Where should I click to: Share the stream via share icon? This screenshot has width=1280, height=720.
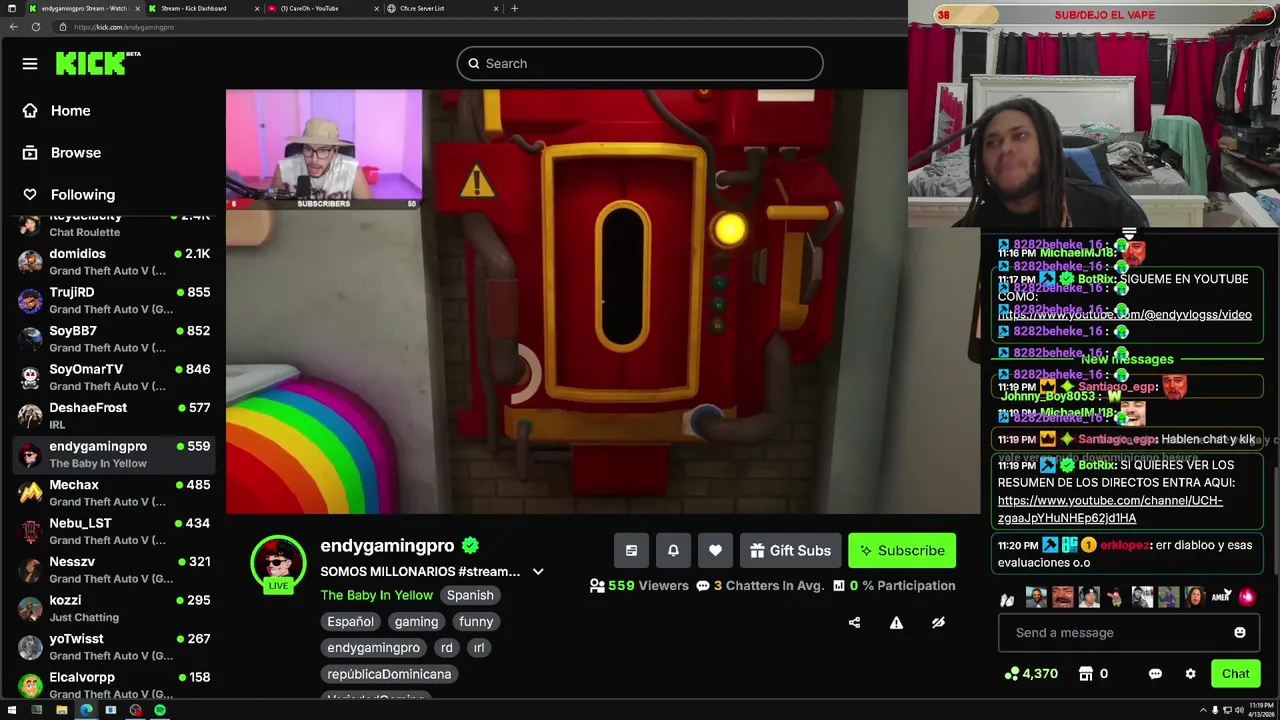pyautogui.click(x=854, y=623)
